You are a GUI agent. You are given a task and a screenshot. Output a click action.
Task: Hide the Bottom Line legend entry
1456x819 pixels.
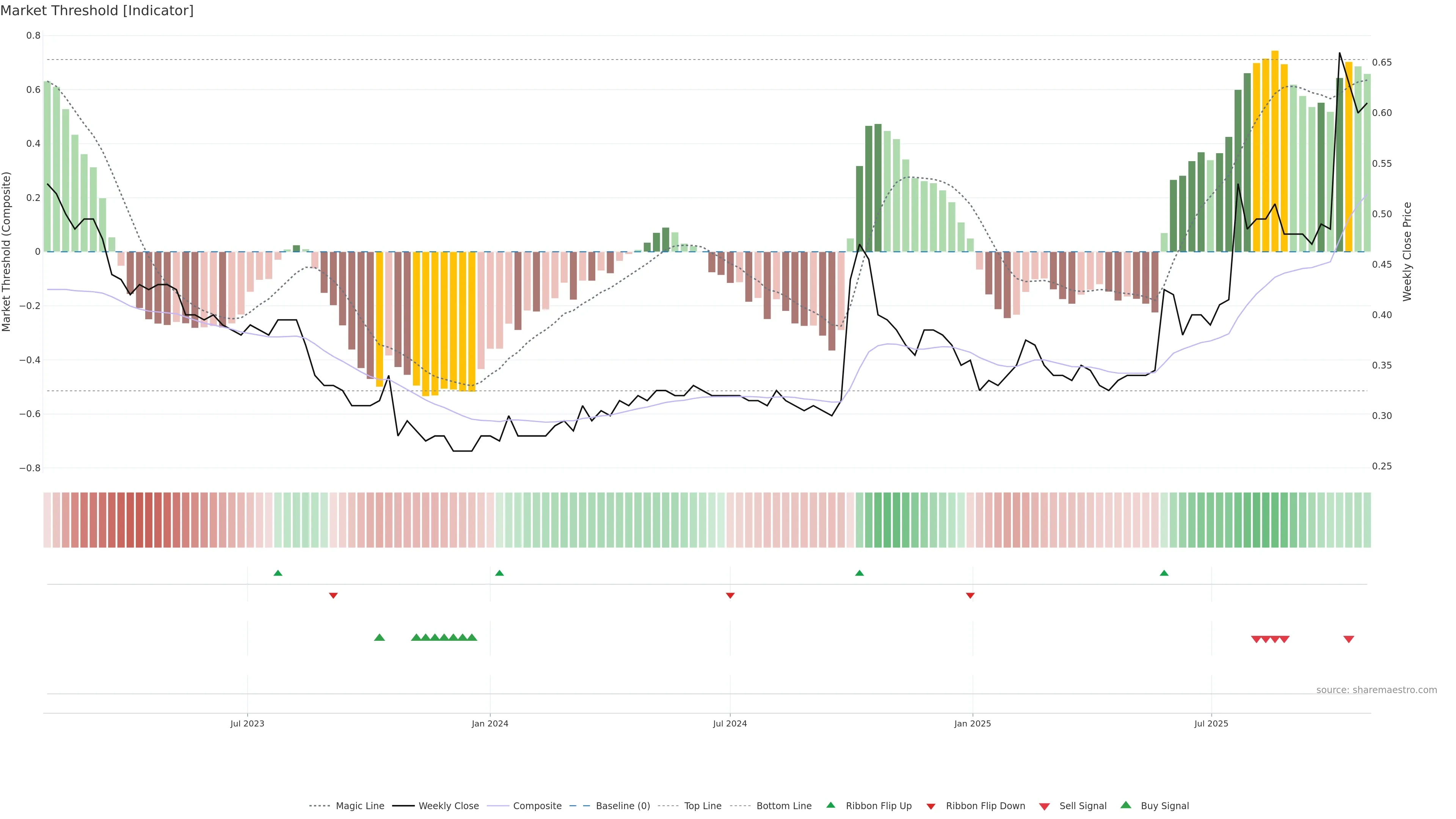(x=783, y=806)
